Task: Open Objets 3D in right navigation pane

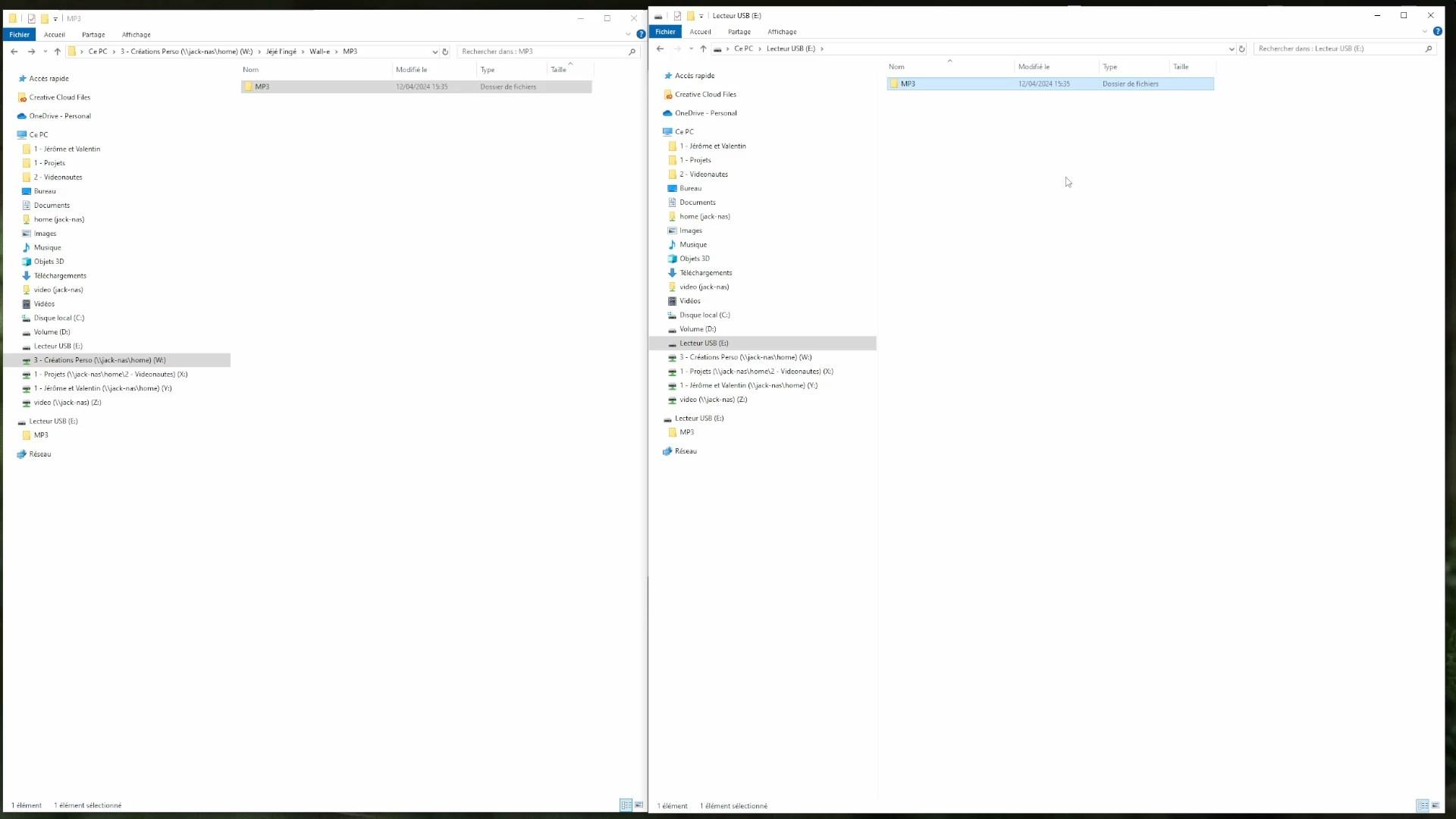Action: pyautogui.click(x=695, y=259)
